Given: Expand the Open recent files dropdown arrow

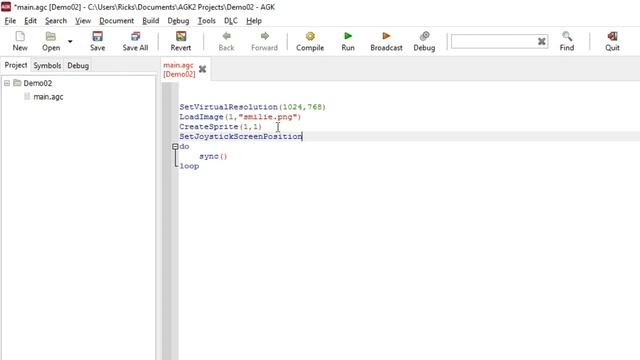Looking at the screenshot, I should point(70,41).
